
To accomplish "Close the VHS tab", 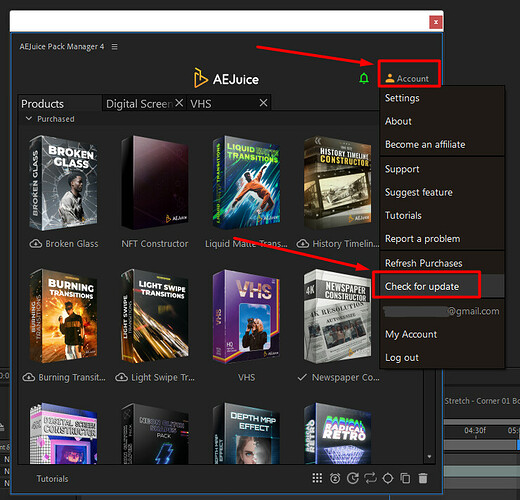I will pyautogui.click(x=263, y=103).
